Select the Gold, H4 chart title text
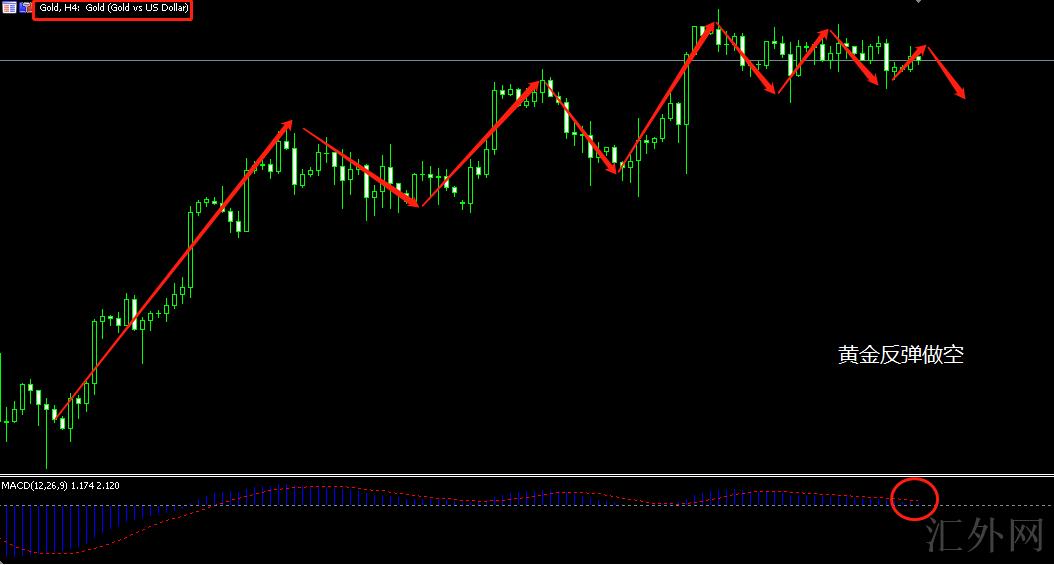This screenshot has width=1054, height=565. 114,8
